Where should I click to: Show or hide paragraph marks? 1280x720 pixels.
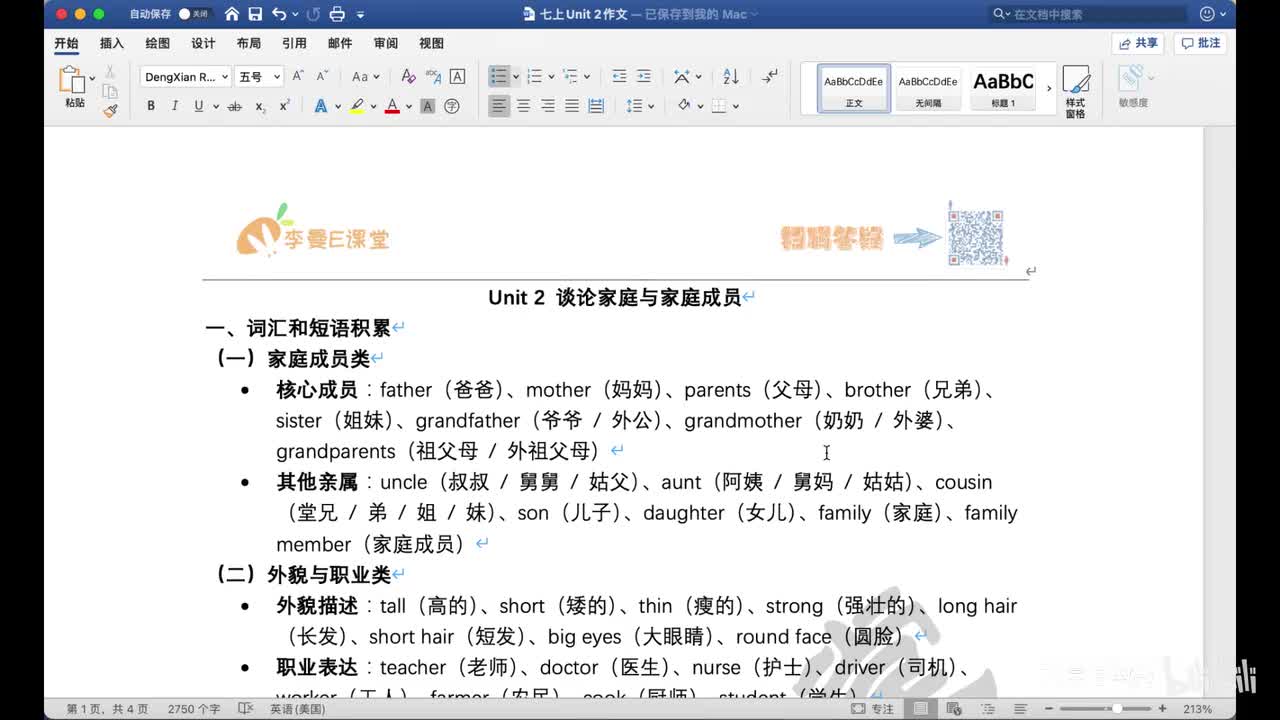tap(770, 76)
